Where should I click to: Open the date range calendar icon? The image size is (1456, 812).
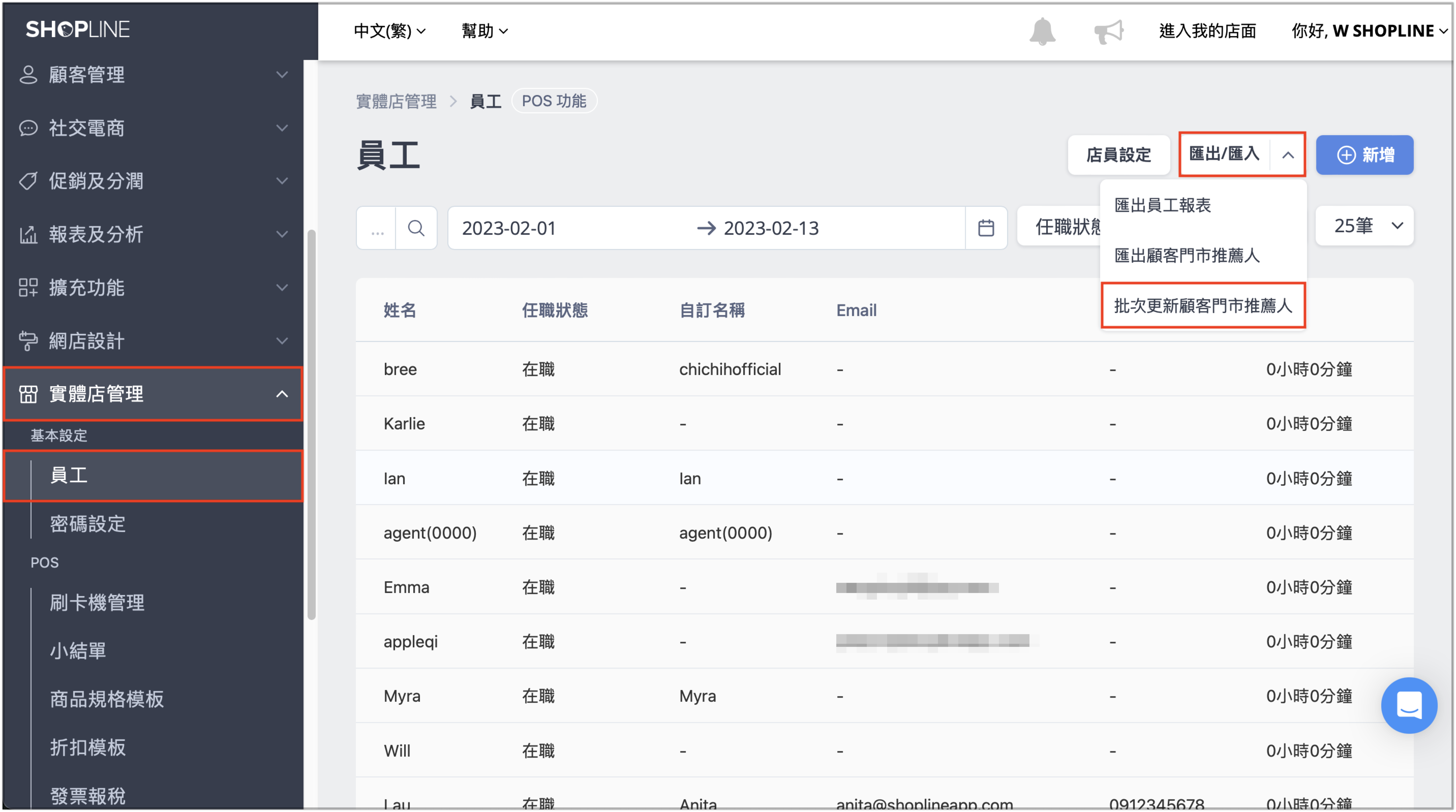coord(986,228)
